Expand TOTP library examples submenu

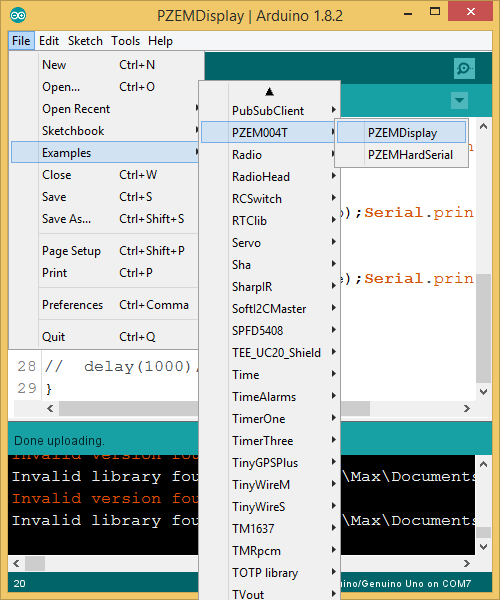point(269,573)
